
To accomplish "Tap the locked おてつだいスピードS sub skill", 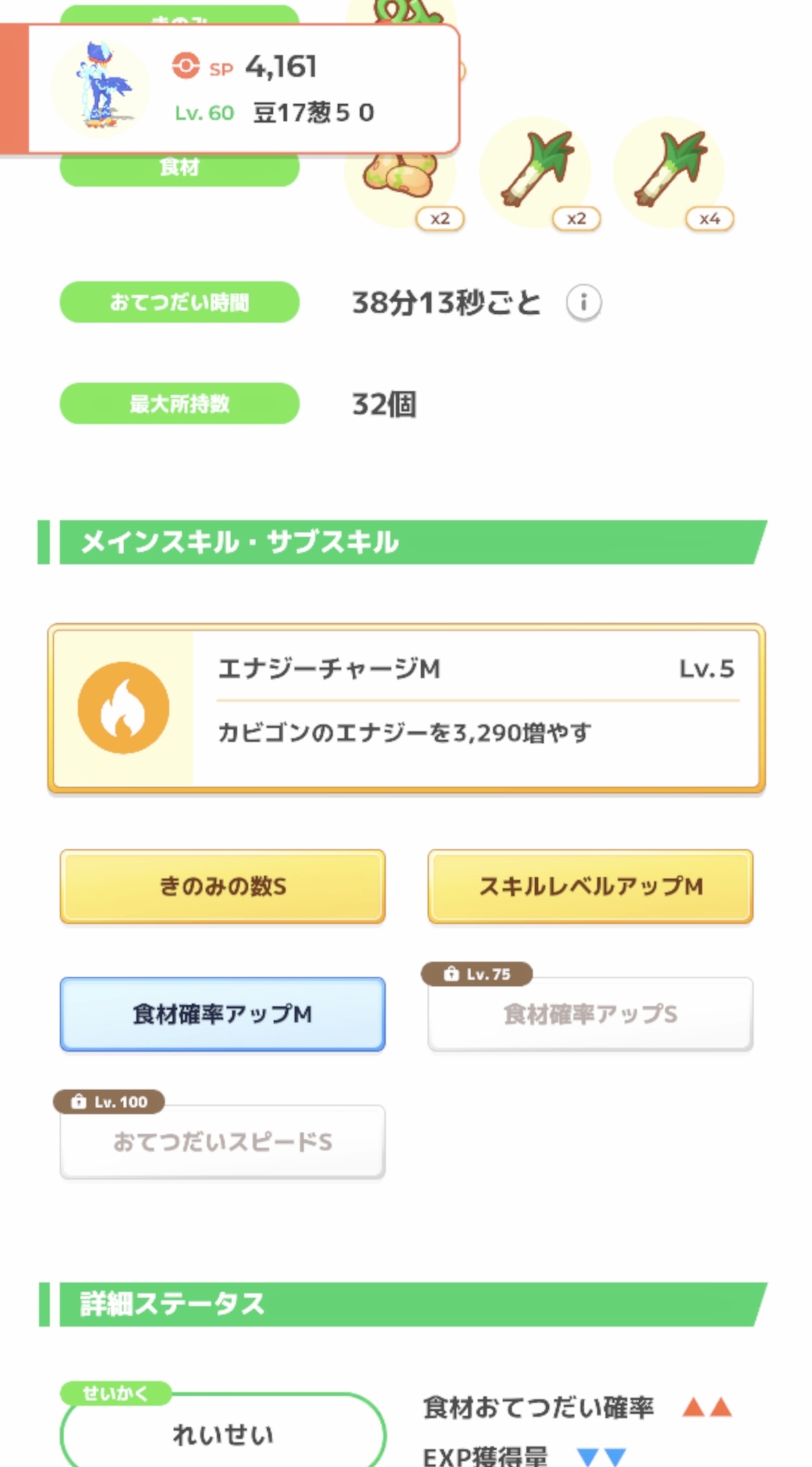I will 222,1141.
